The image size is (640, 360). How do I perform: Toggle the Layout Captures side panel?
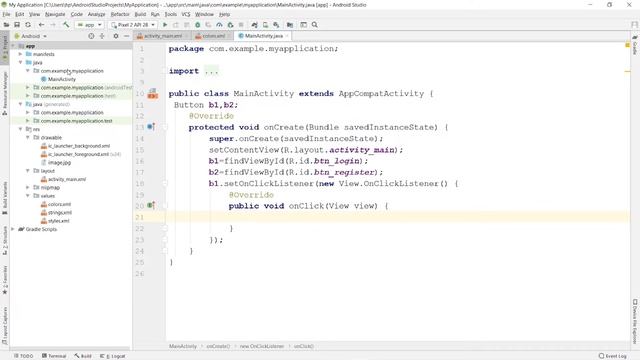click(5, 326)
